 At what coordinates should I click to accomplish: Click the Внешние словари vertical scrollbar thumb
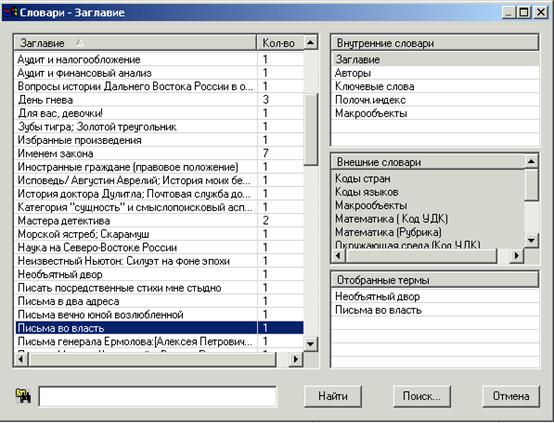pyautogui.click(x=531, y=184)
